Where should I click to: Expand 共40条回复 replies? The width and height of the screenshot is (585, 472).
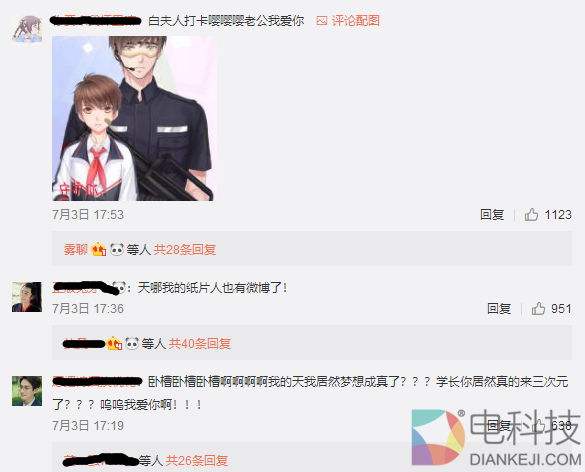[x=200, y=343]
